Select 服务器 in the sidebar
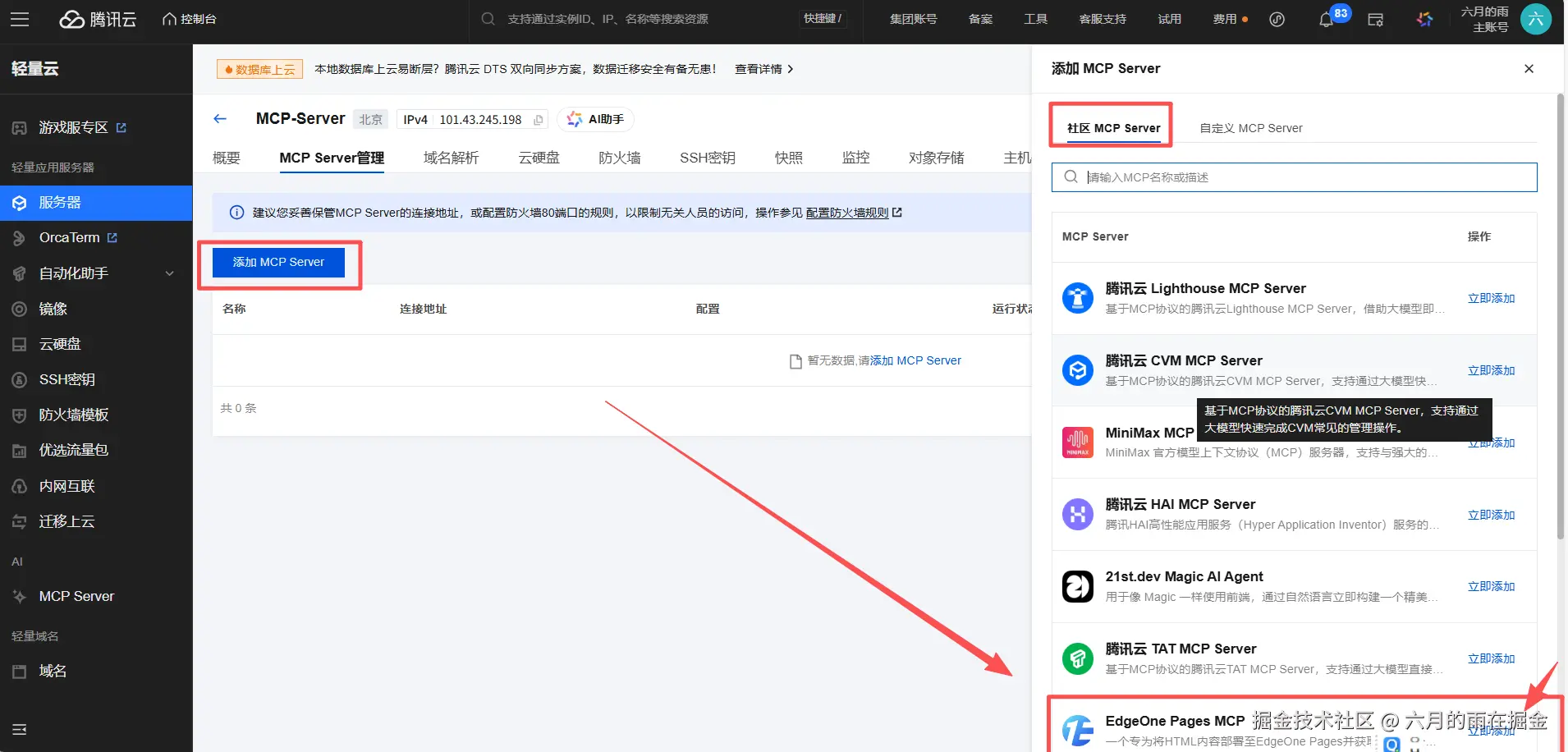 click(96, 203)
